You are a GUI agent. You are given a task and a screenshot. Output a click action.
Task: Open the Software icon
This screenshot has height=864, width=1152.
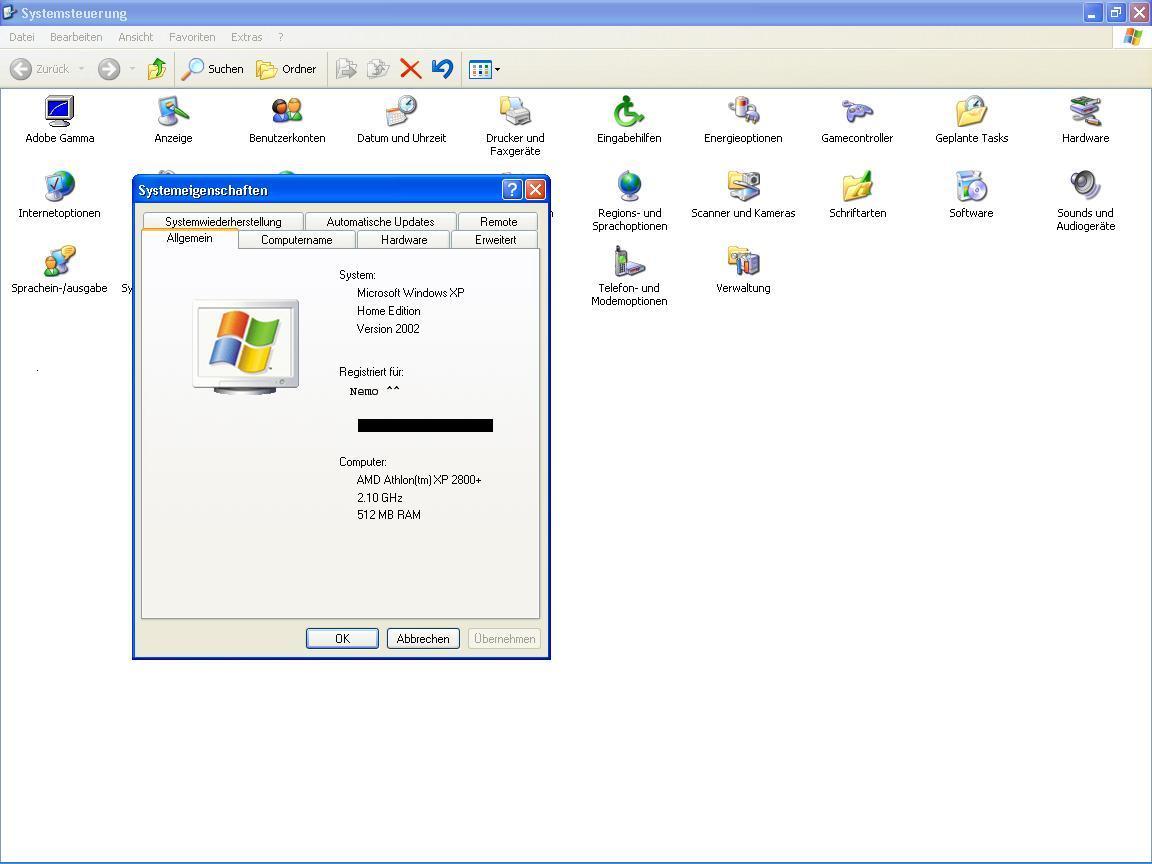[x=971, y=187]
